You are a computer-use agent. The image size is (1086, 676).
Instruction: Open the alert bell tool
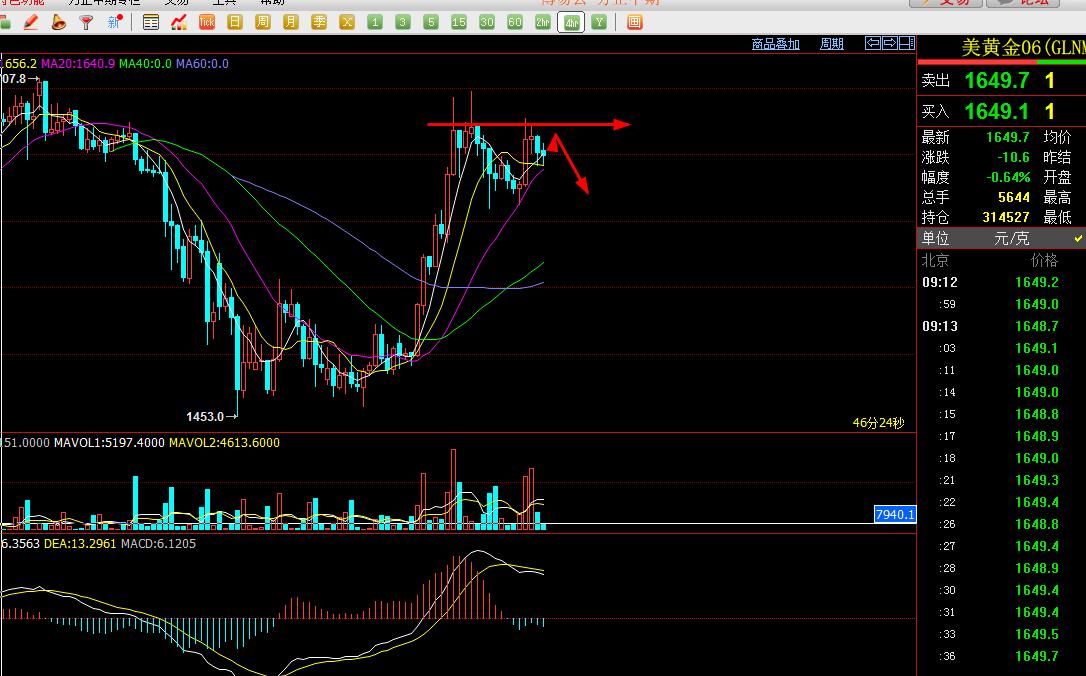[58, 22]
